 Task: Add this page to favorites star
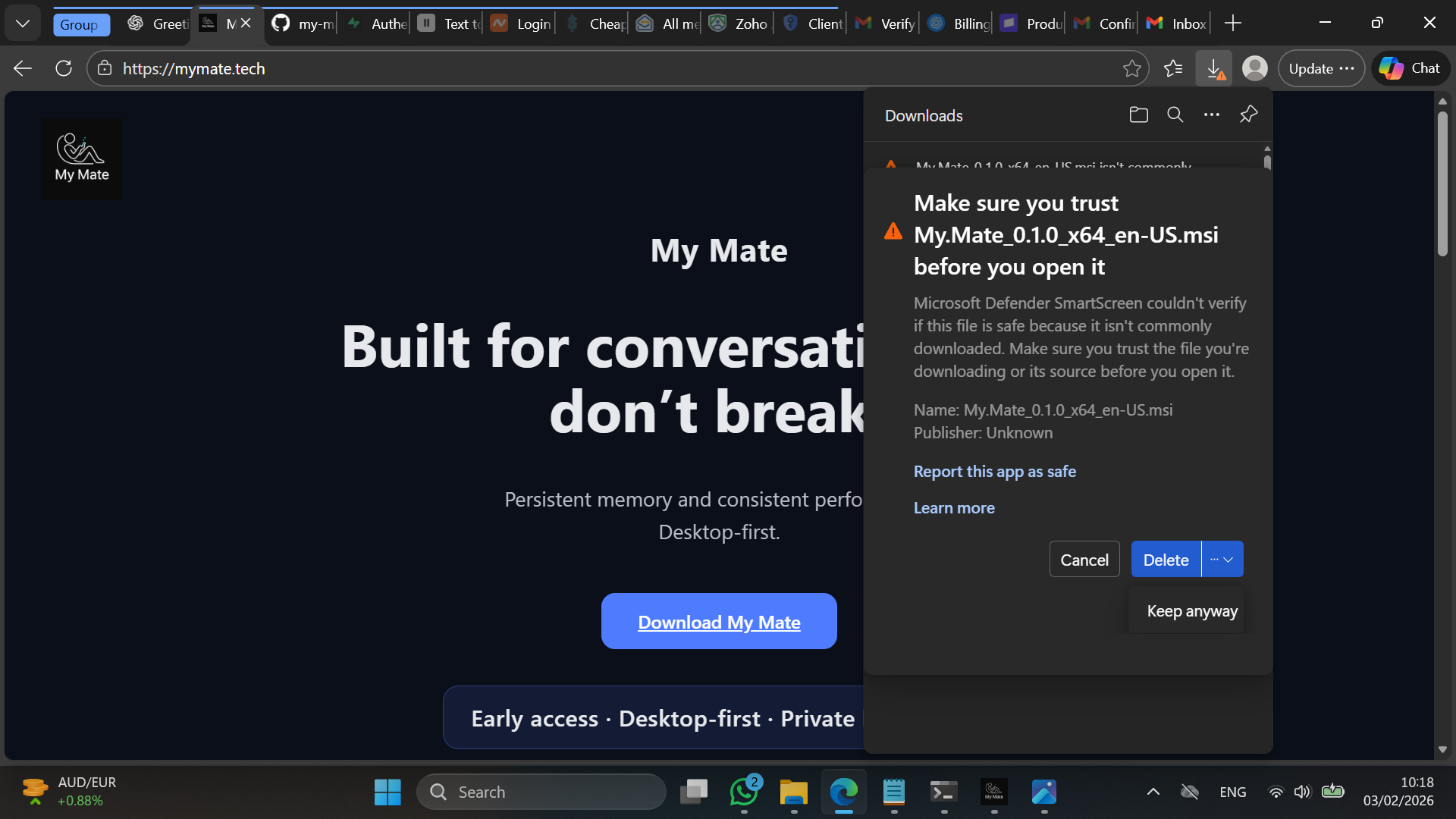[1131, 69]
